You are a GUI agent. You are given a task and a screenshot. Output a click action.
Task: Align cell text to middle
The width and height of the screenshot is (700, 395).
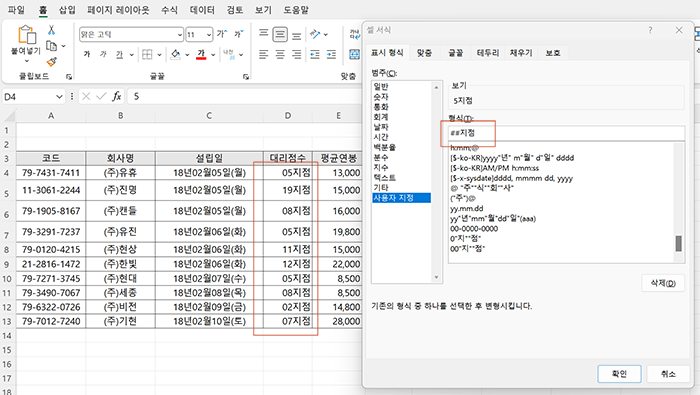pos(280,34)
